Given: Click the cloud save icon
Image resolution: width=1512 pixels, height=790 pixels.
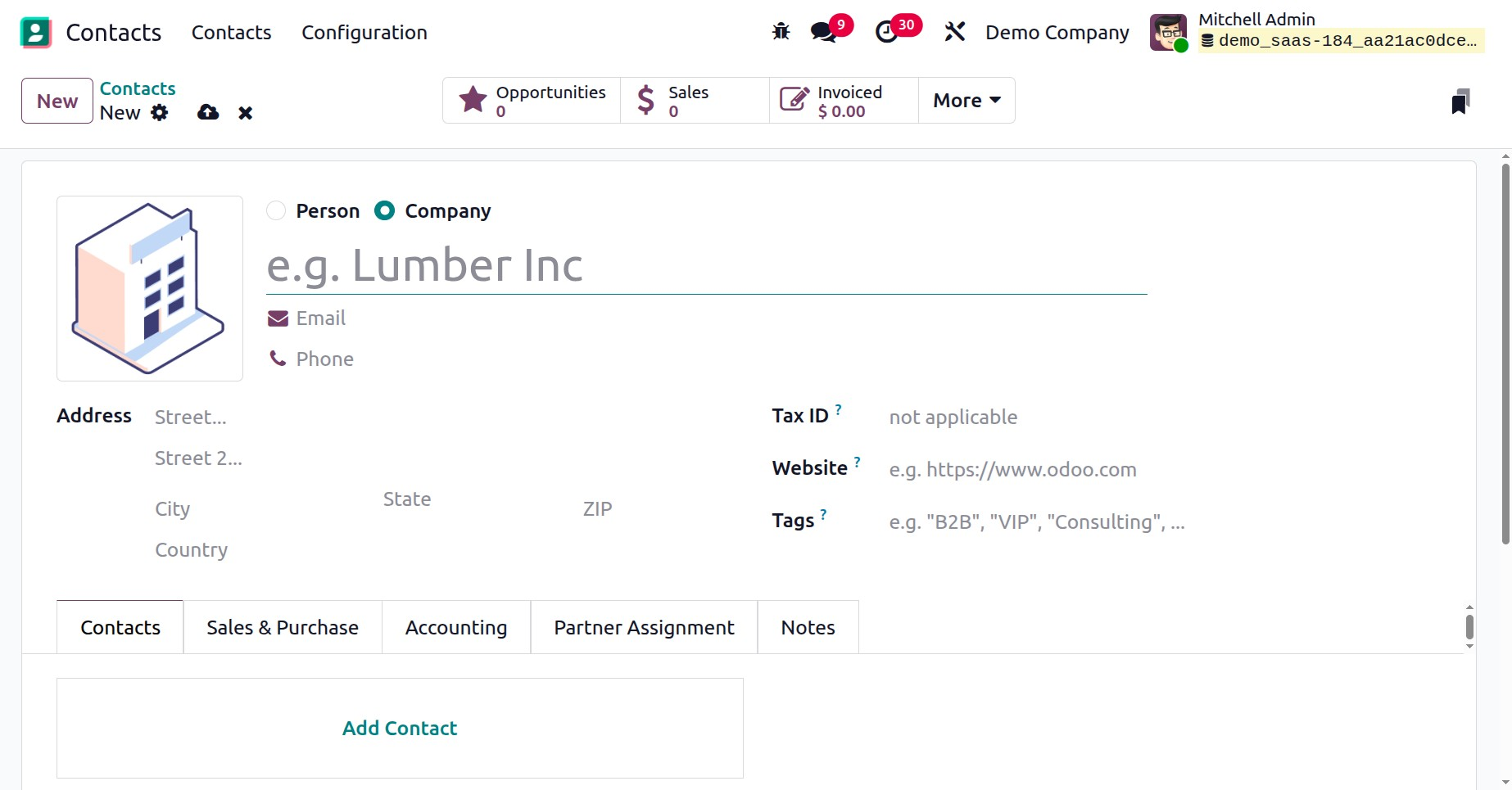Looking at the screenshot, I should pos(208,113).
